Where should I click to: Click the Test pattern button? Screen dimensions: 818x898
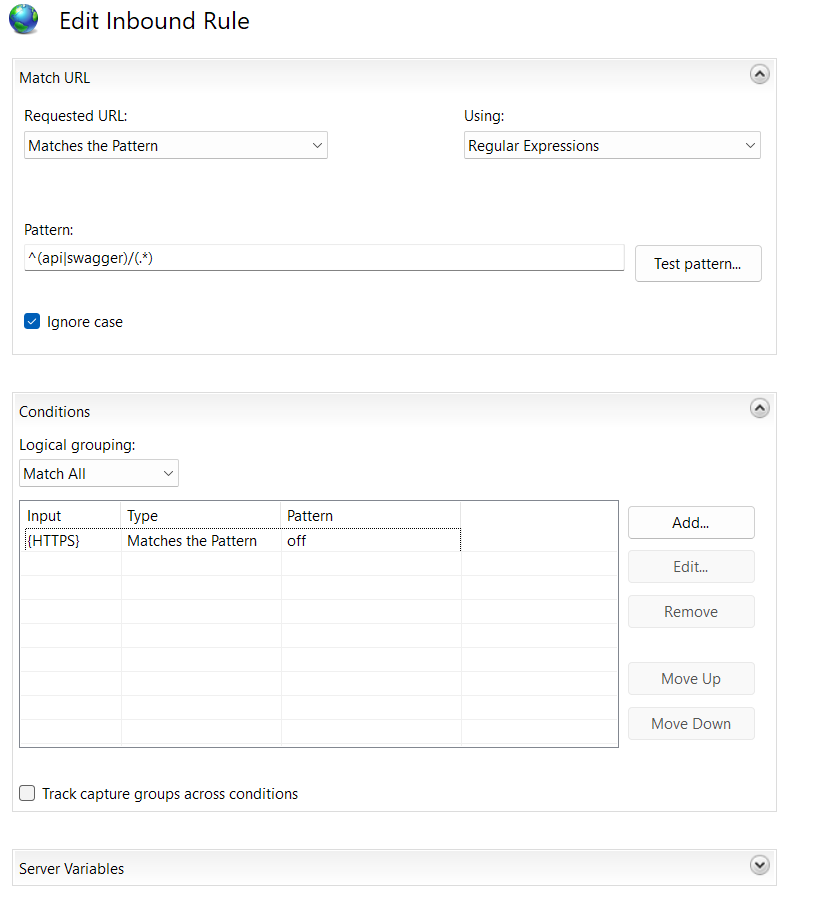(698, 263)
